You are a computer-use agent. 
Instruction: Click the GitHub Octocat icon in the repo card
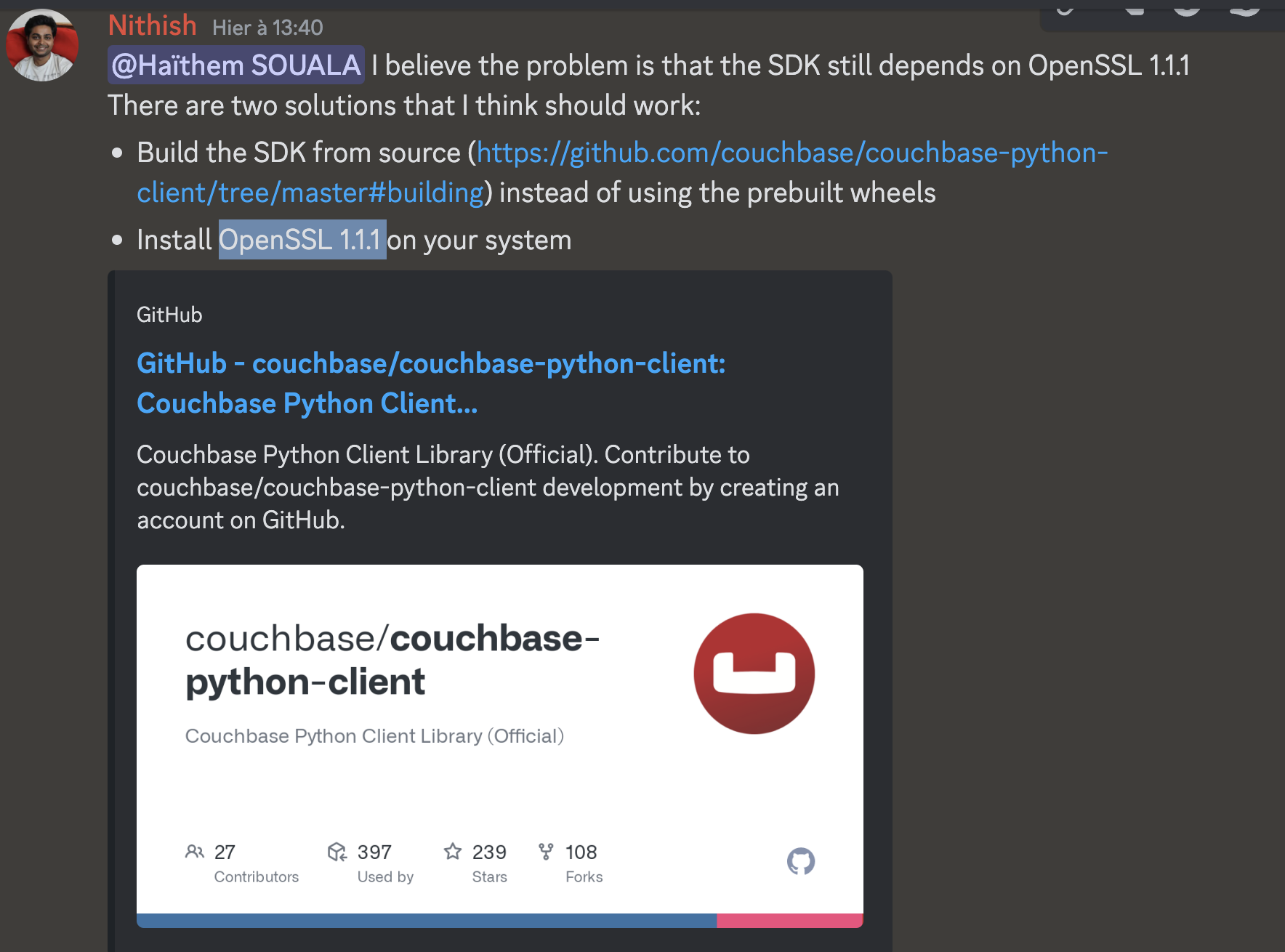pyautogui.click(x=802, y=862)
